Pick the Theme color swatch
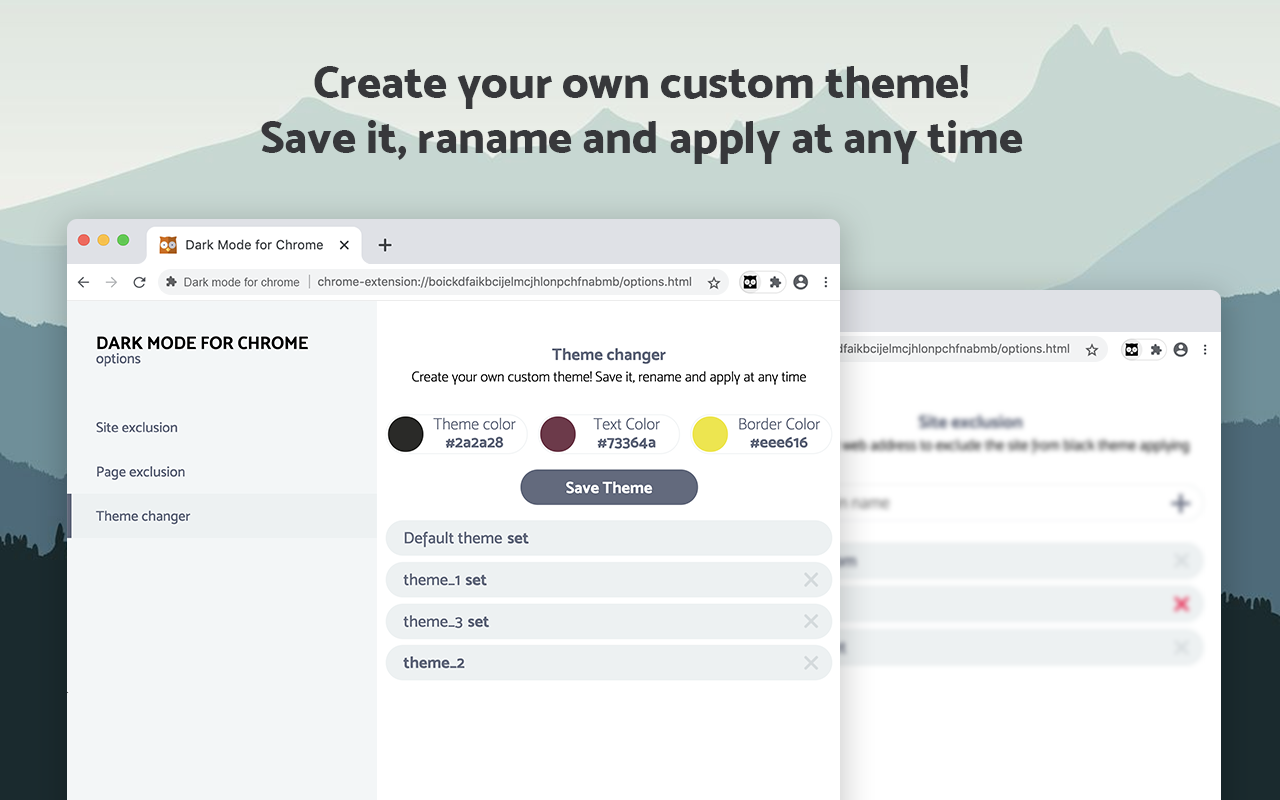This screenshot has width=1280, height=800. pyautogui.click(x=406, y=434)
